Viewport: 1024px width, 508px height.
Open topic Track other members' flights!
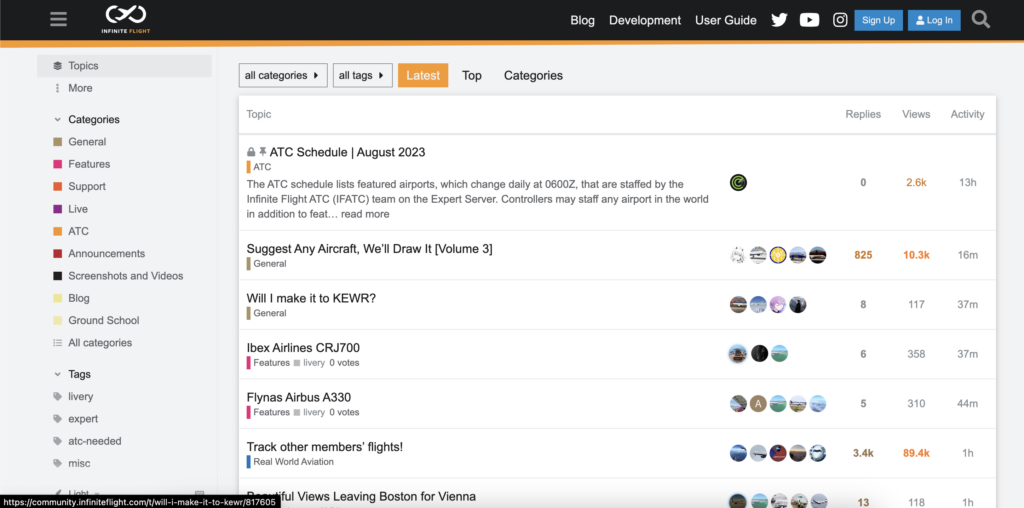point(325,447)
